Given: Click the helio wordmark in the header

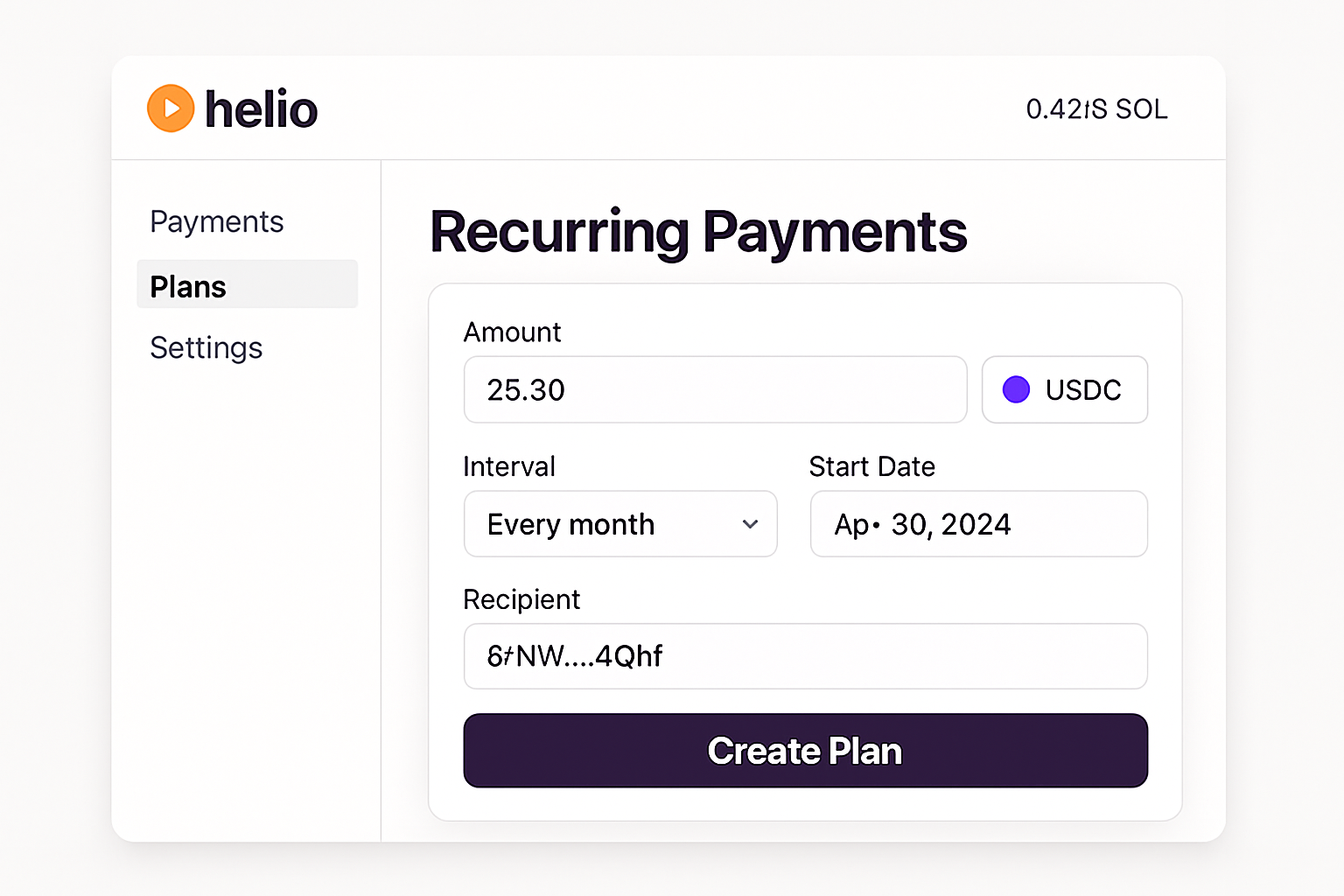Looking at the screenshot, I should tap(261, 108).
